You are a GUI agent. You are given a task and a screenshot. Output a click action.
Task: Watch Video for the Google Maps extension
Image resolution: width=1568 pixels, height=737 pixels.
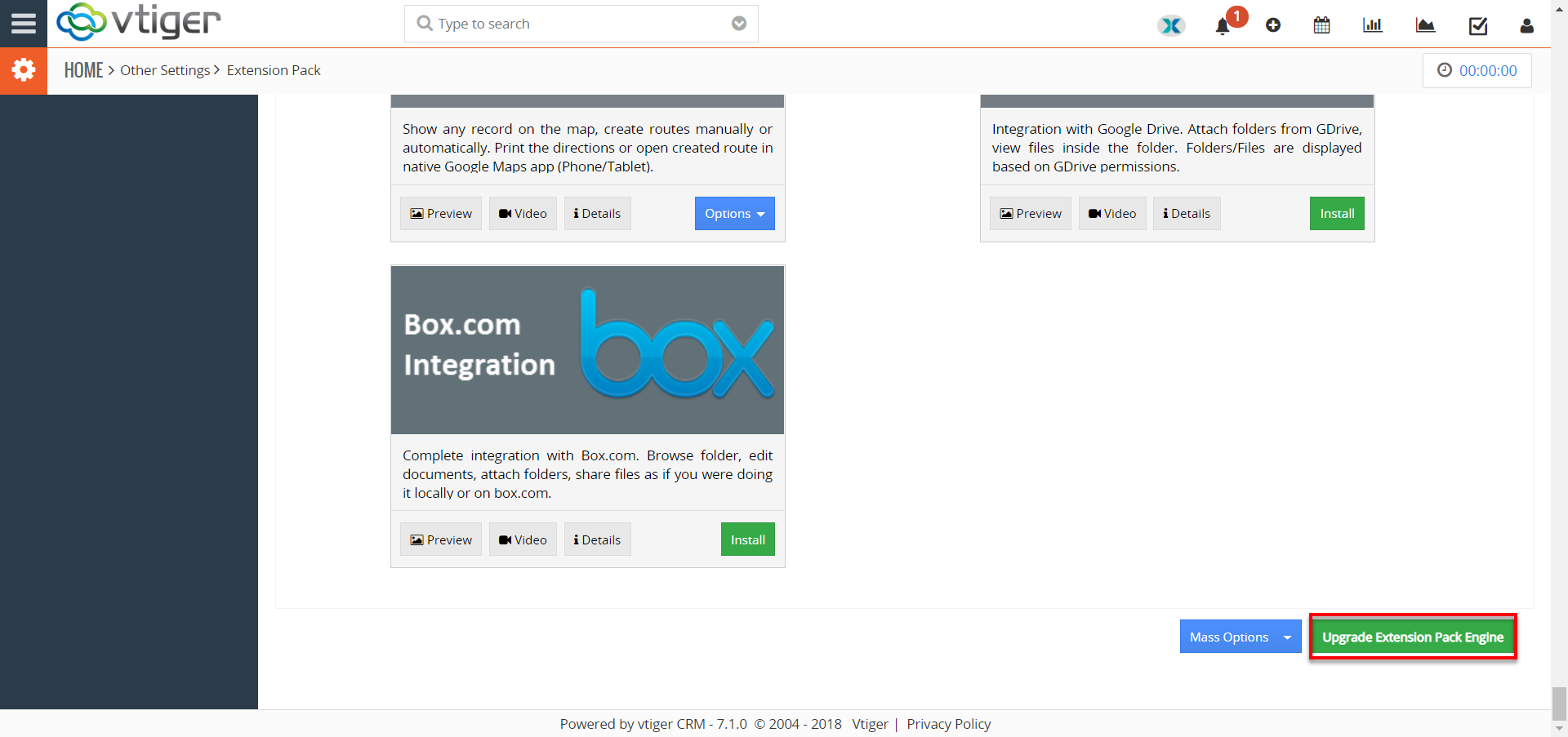pyautogui.click(x=523, y=214)
